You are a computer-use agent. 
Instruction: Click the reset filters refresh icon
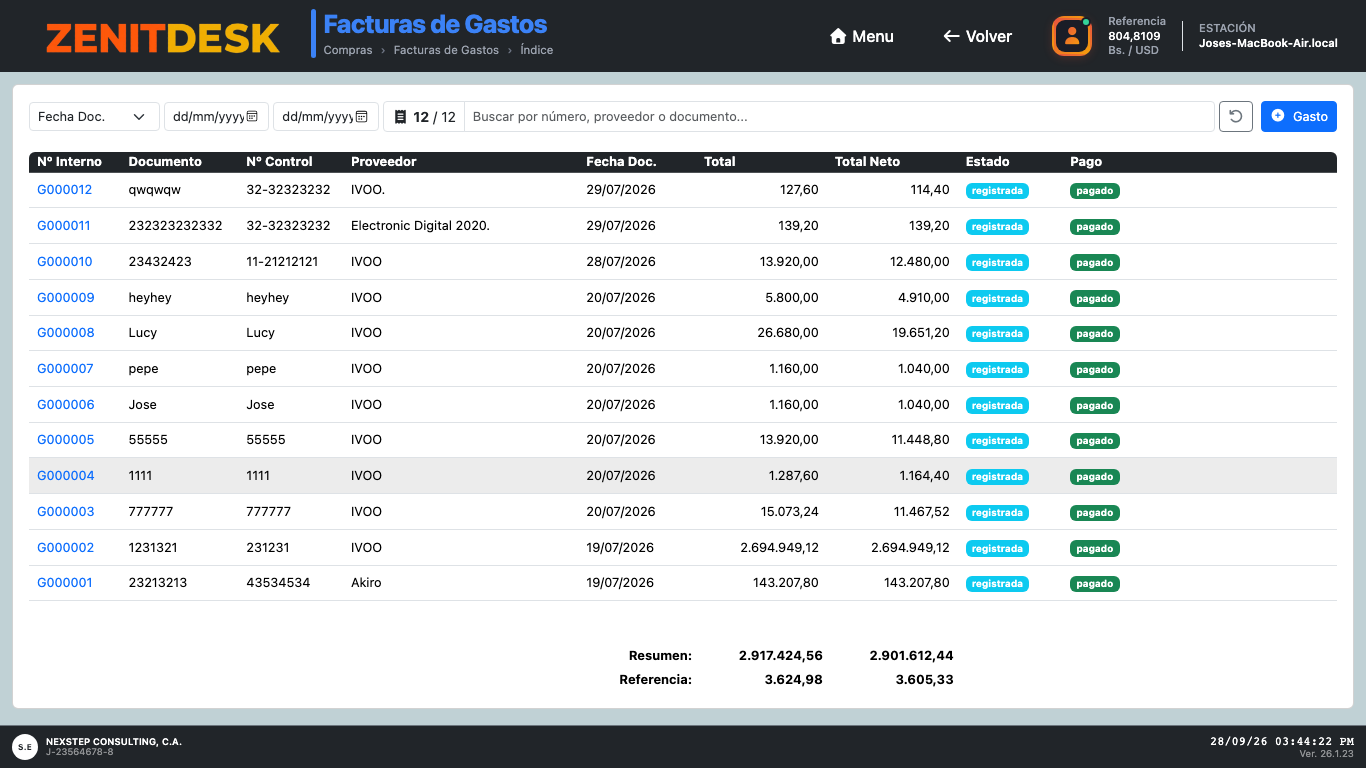pos(1236,116)
